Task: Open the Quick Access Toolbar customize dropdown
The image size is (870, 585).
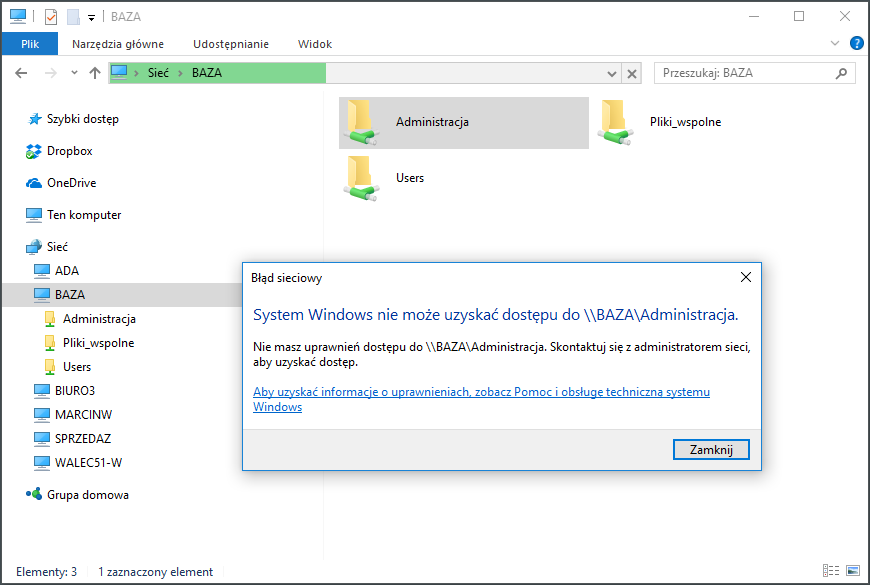Action: [91, 17]
